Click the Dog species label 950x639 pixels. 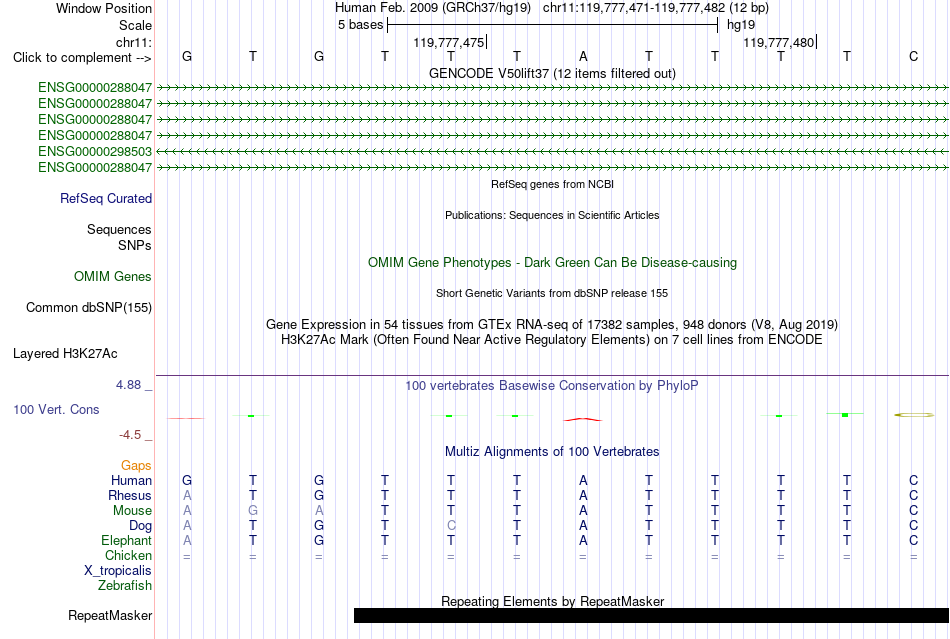[x=140, y=526]
